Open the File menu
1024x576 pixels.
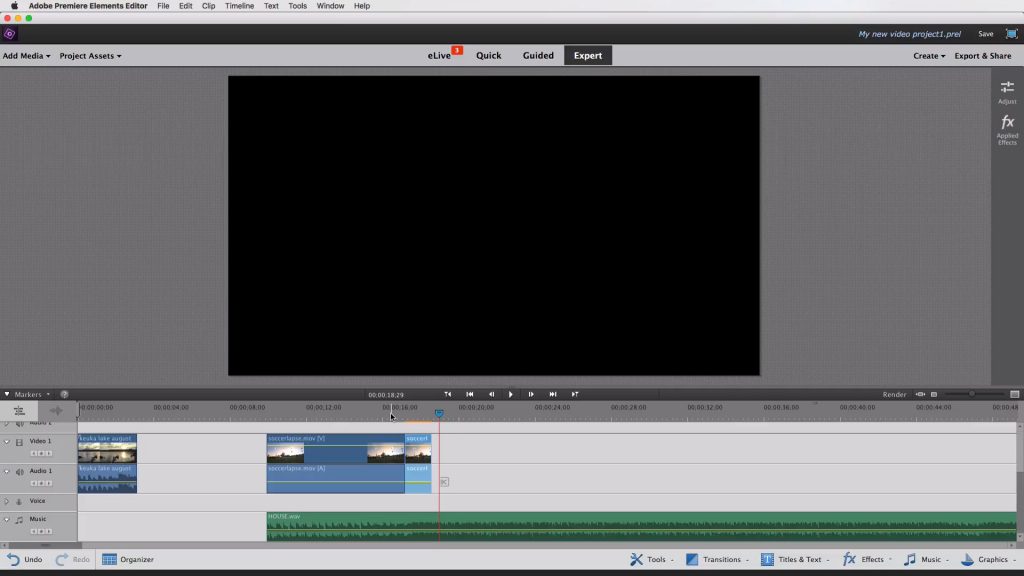point(163,6)
